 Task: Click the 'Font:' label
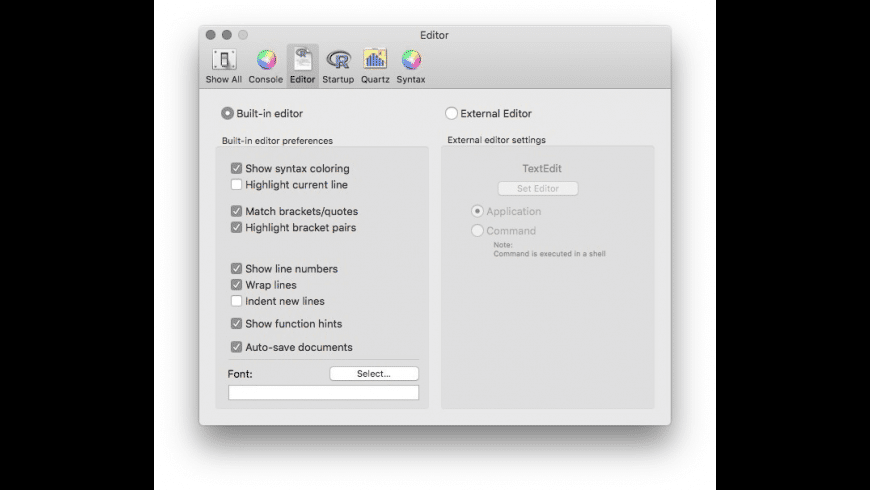(240, 374)
